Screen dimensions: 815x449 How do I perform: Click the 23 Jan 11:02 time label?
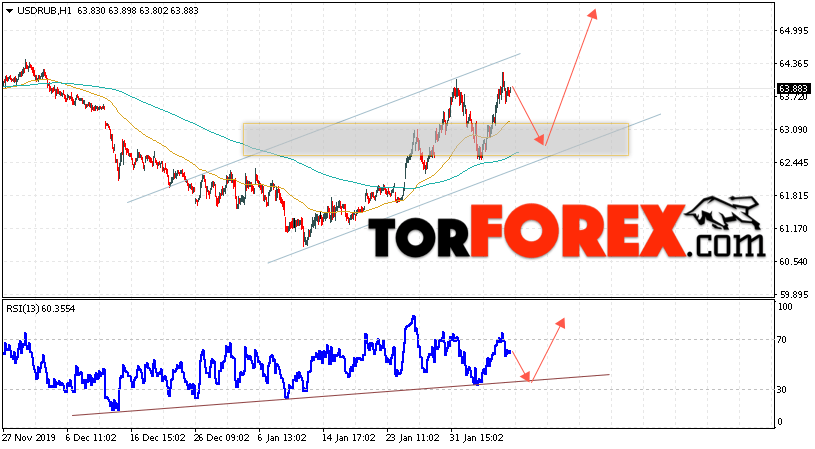pyautogui.click(x=414, y=438)
